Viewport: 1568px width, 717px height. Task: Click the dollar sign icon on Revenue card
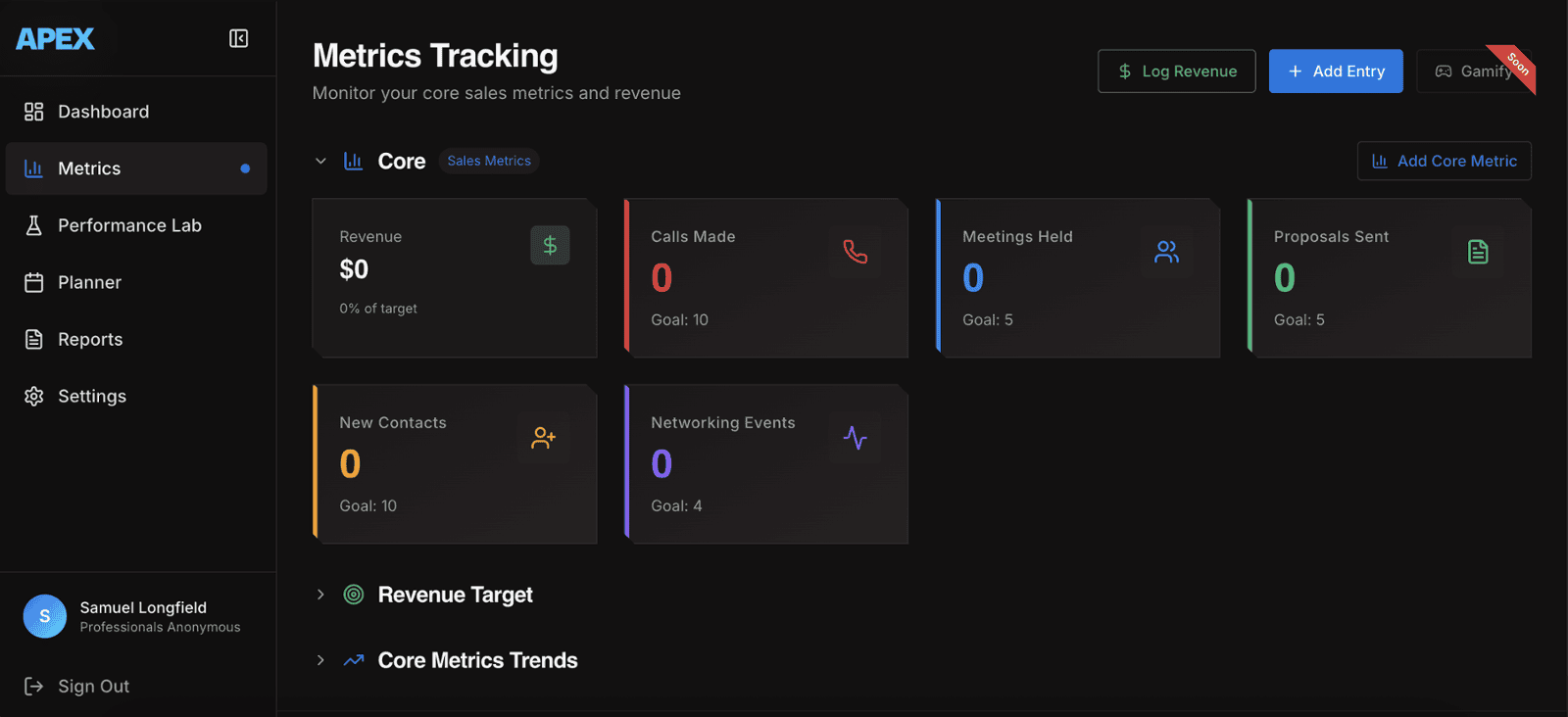click(550, 245)
